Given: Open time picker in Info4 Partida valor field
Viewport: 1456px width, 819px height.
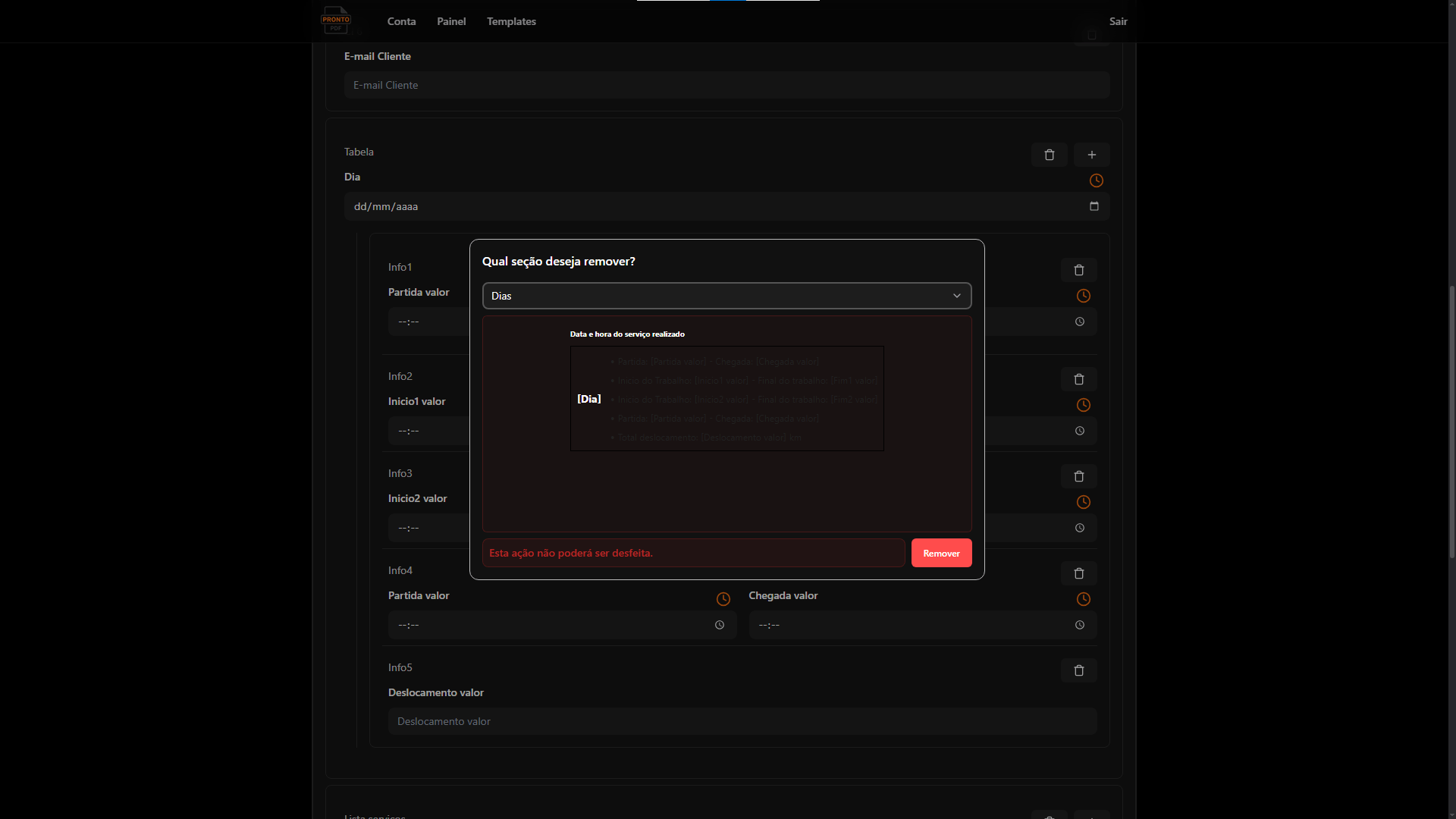Looking at the screenshot, I should [x=720, y=625].
